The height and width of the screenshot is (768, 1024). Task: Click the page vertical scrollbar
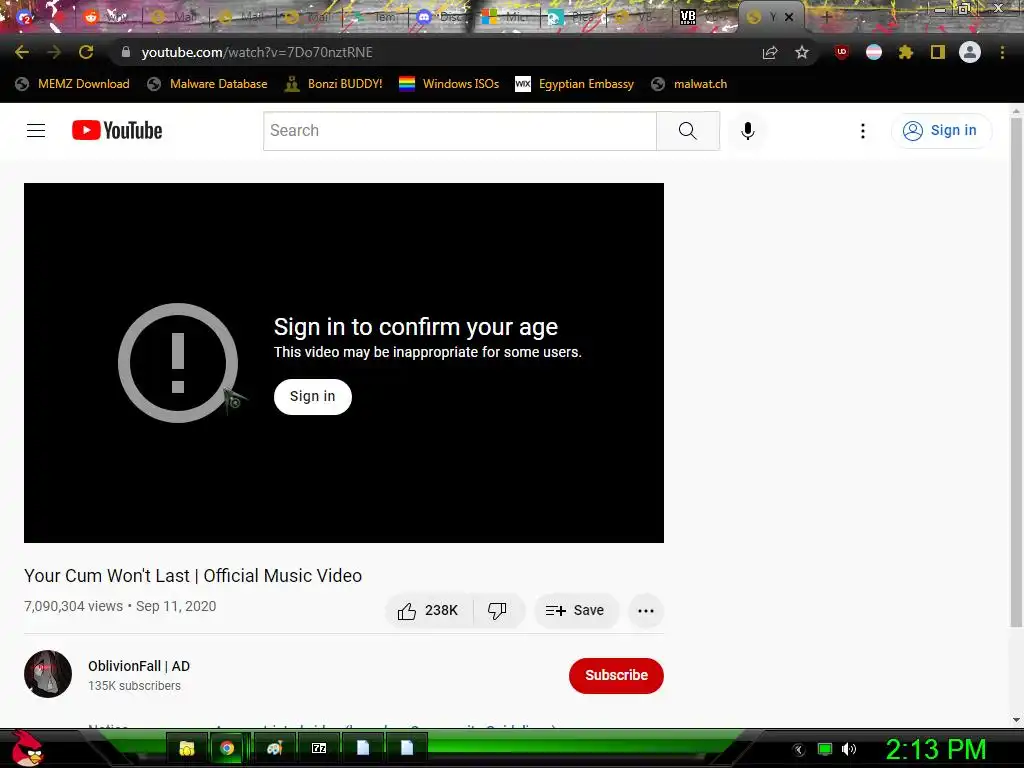tap(1016, 372)
